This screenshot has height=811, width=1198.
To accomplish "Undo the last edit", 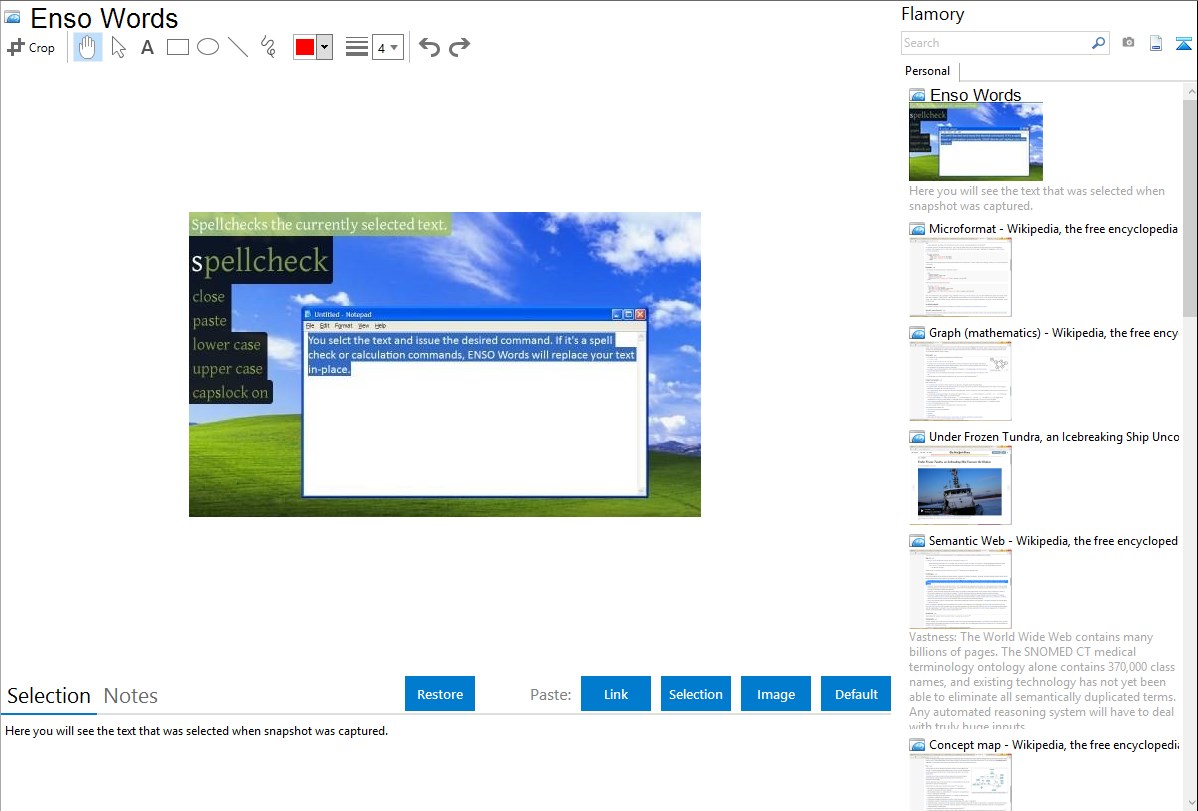I will click(429, 47).
